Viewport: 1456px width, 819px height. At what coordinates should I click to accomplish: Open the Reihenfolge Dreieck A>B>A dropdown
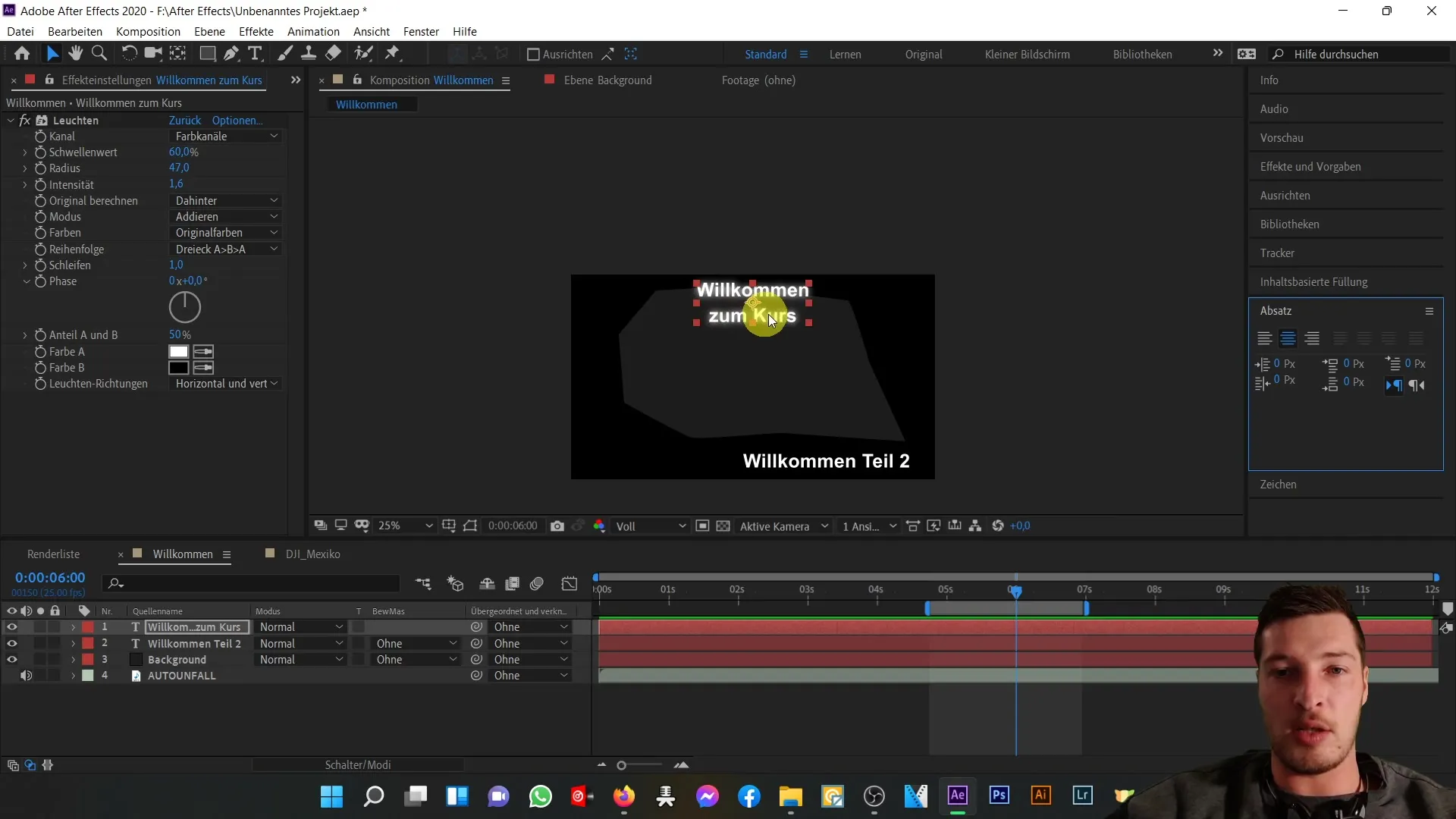tap(226, 249)
